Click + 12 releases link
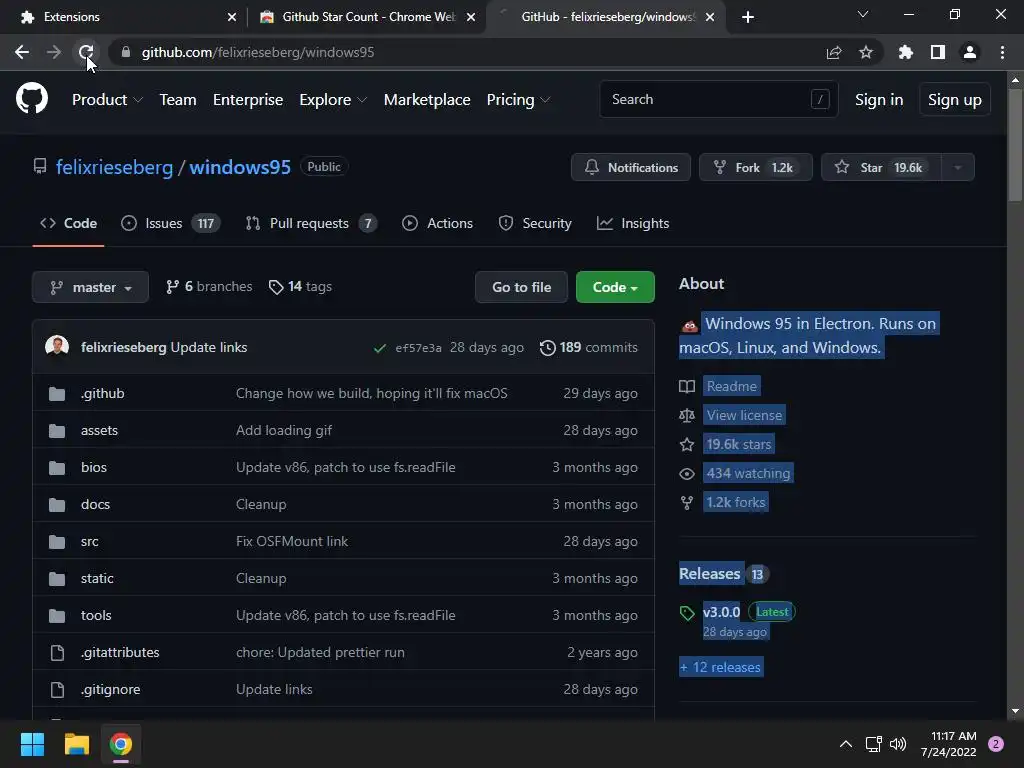 coord(720,667)
